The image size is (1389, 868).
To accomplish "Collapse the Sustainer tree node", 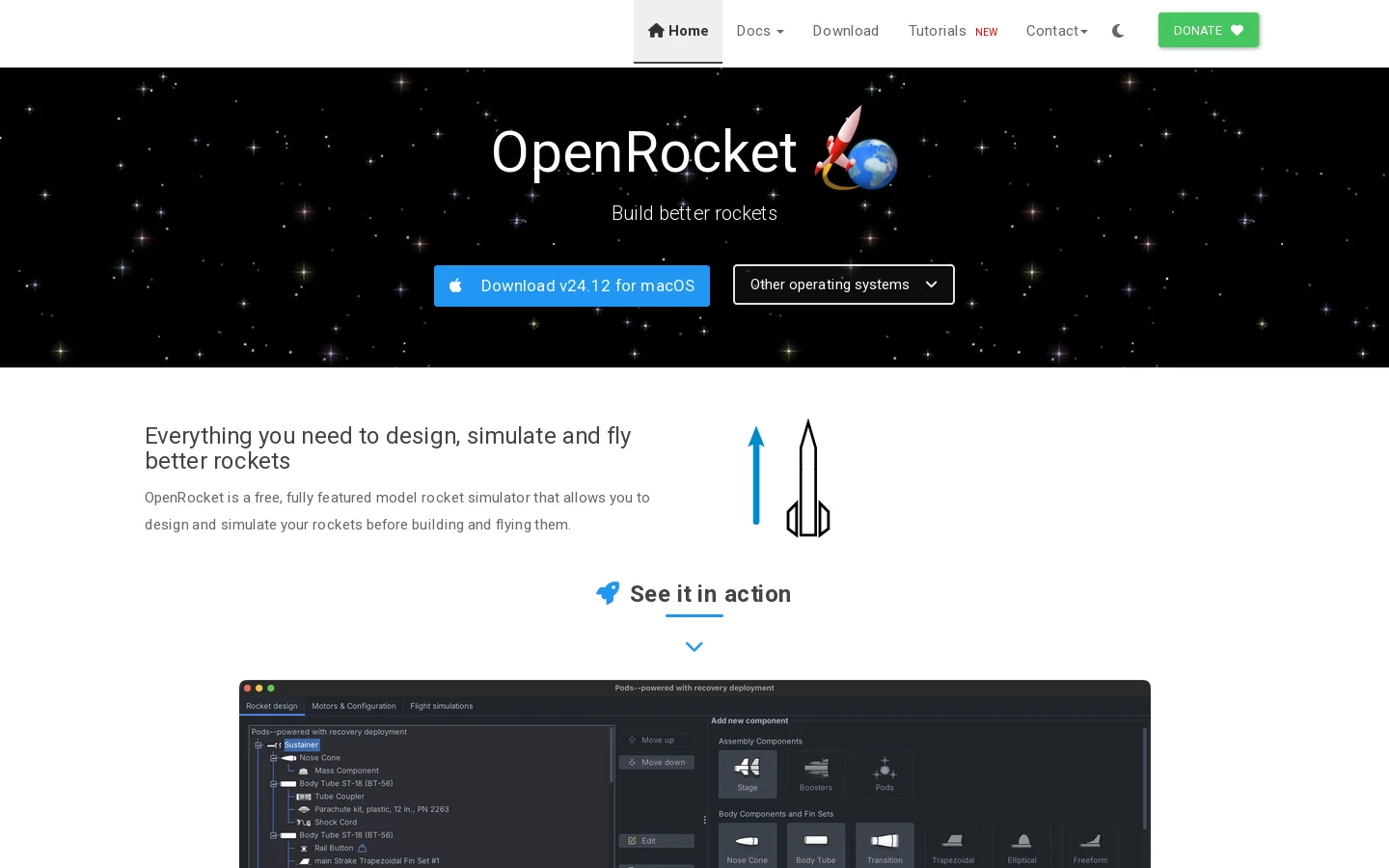I will coord(259,745).
